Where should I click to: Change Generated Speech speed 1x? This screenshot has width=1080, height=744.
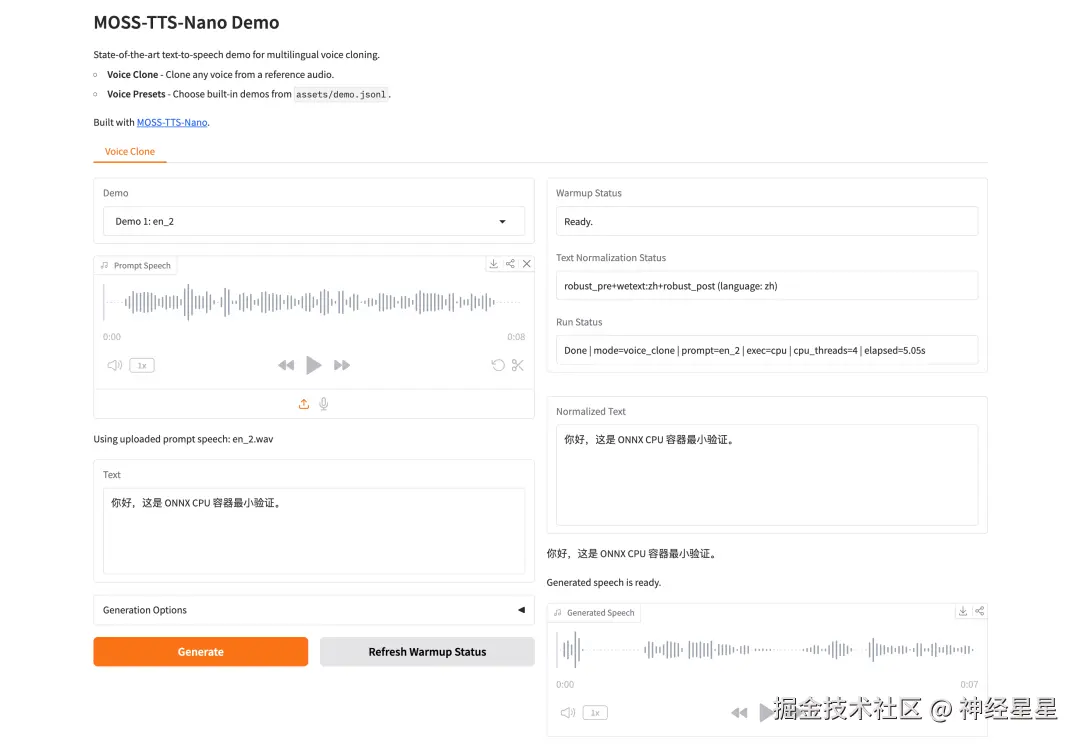pos(595,712)
